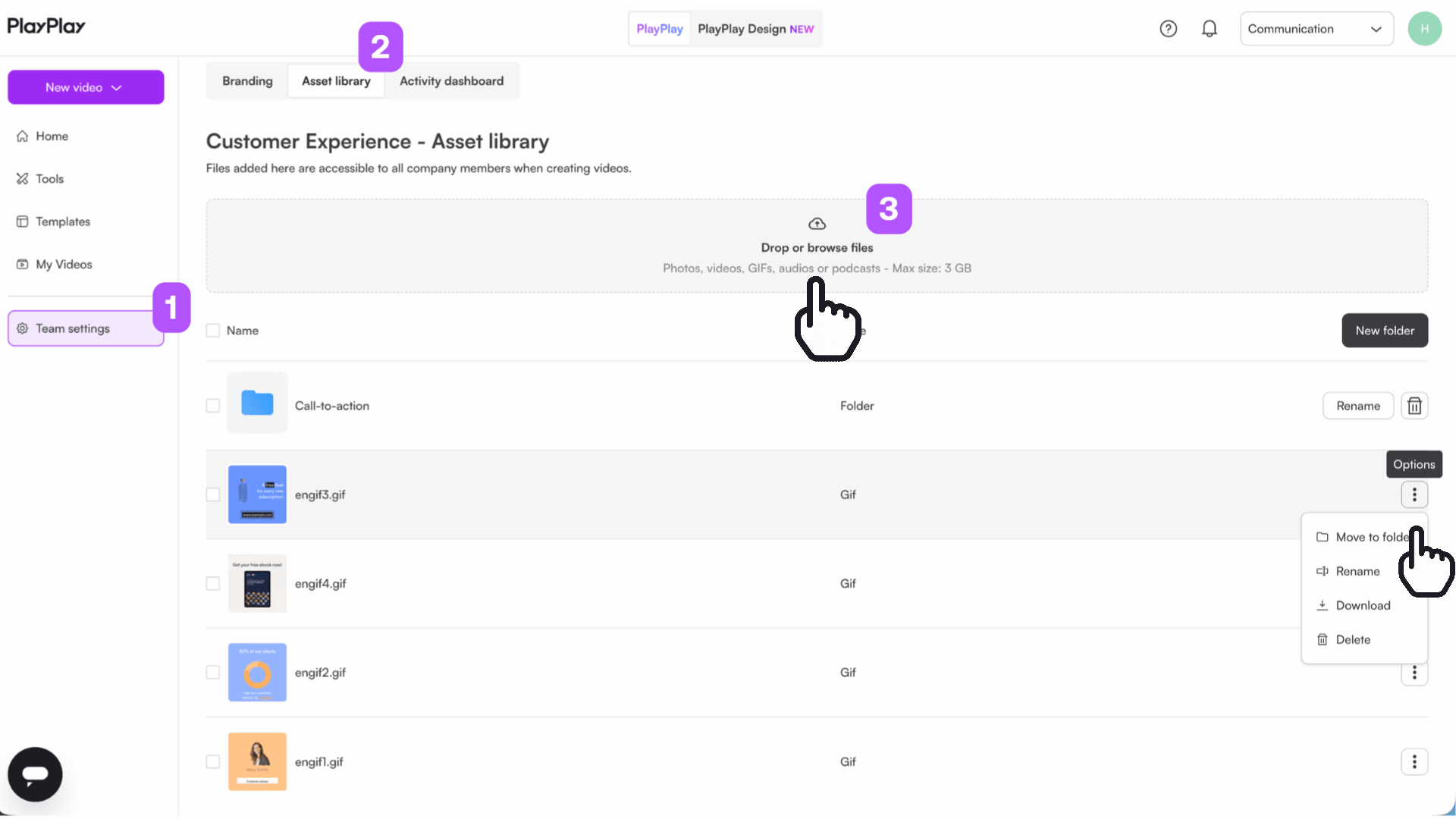This screenshot has width=1456, height=819.
Task: Click the Name column header
Action: [243, 331]
